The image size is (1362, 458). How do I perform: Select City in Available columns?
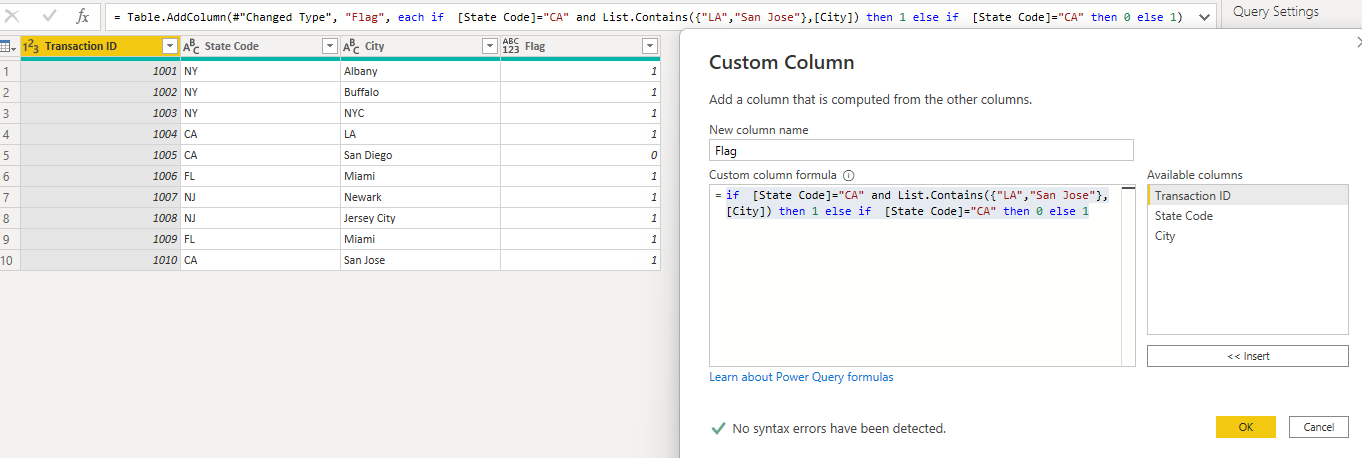click(1247, 236)
